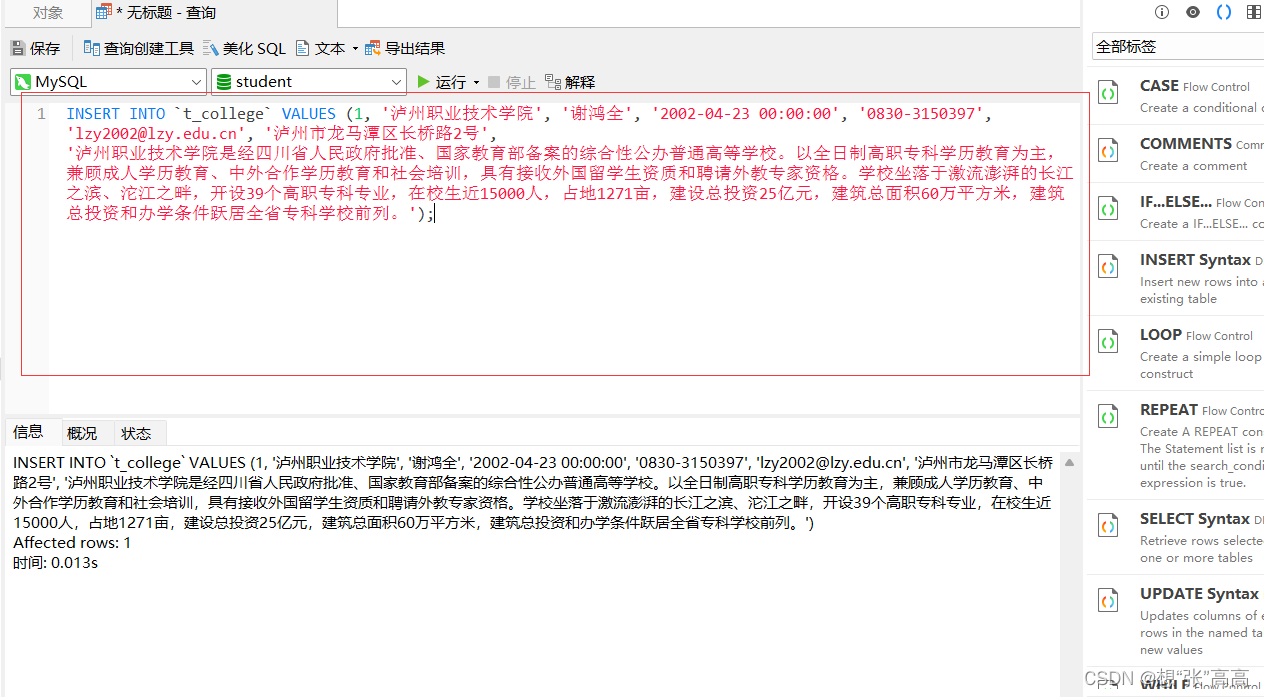Screen dimensions: 1264x697
Task: Click the info (i) panel icon
Action: point(1162,12)
